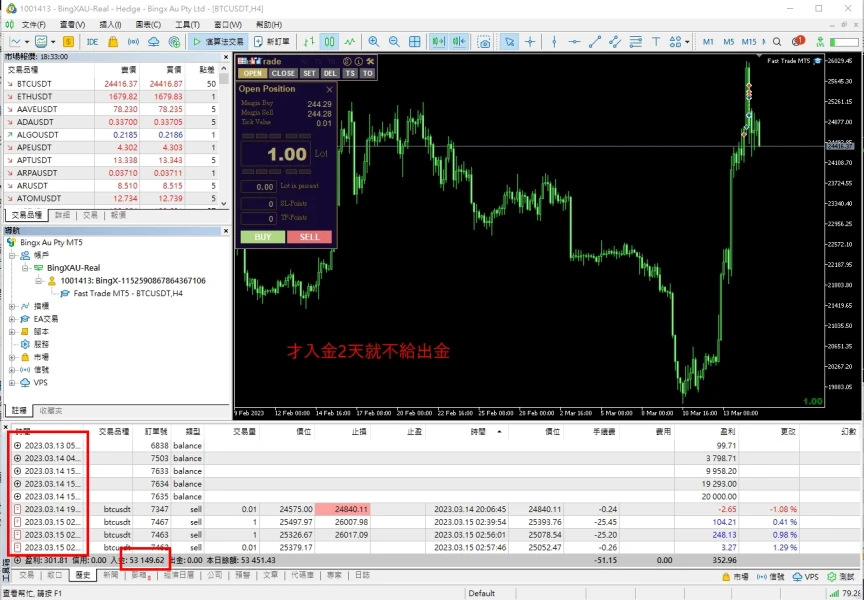
Task: Toggle chart auto-scroll icon
Action: pos(438,42)
